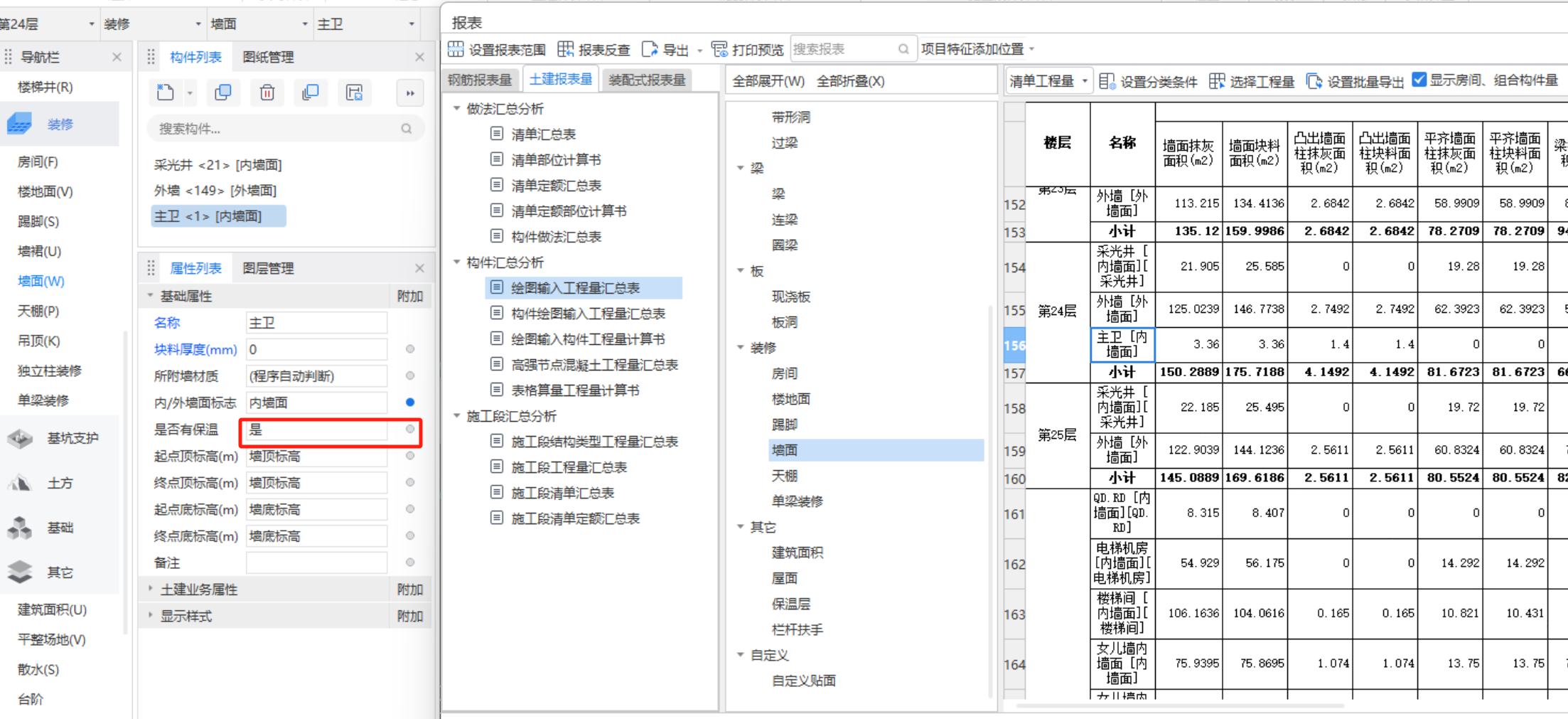Toggle the attach circle for 所附墙材质 row
The height and width of the screenshot is (719, 1568).
[410, 376]
